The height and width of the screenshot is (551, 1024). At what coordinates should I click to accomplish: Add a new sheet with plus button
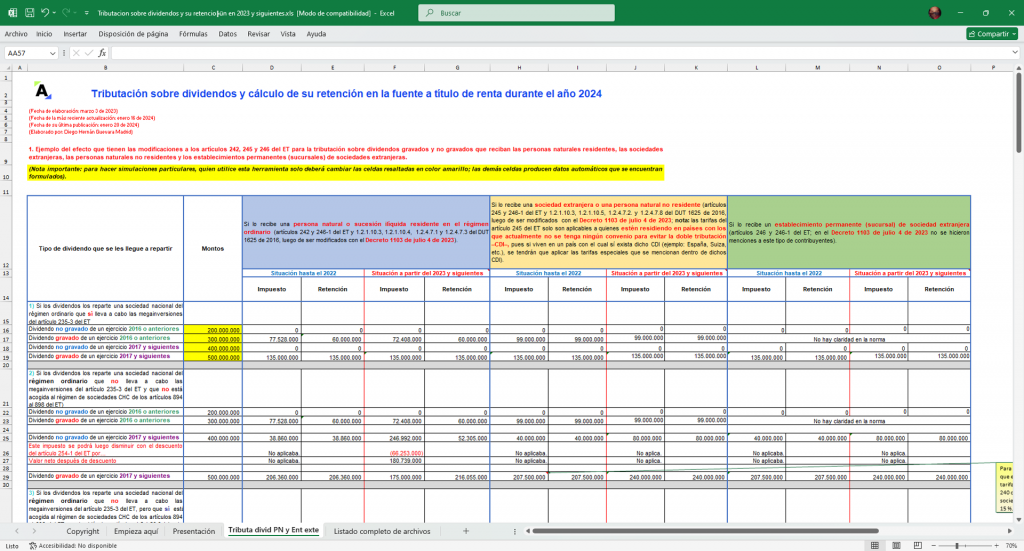[466, 531]
